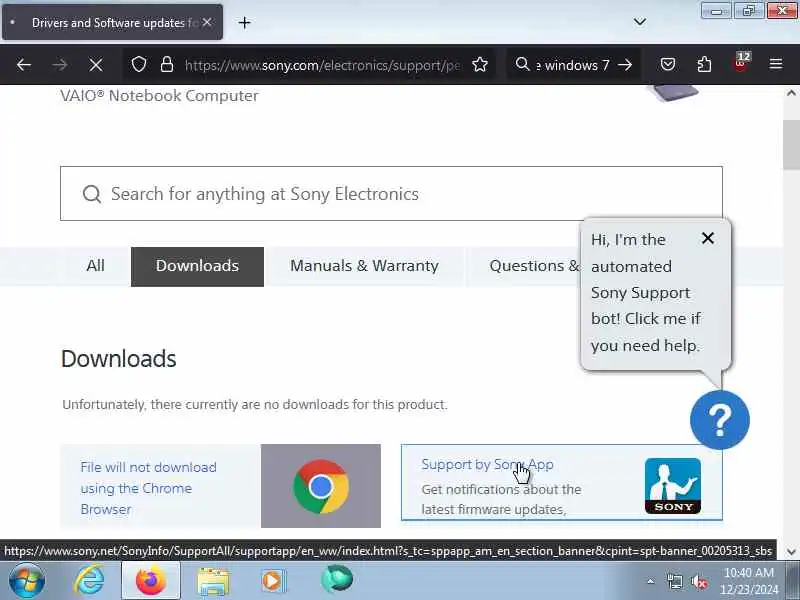Expand the list all tabs chevron
800x600 pixels.
coord(639,22)
